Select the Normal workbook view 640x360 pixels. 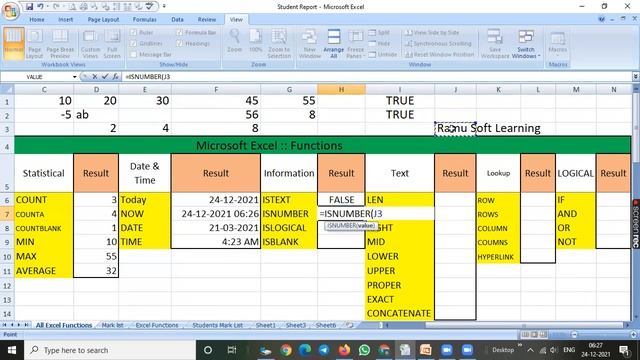(x=13, y=44)
